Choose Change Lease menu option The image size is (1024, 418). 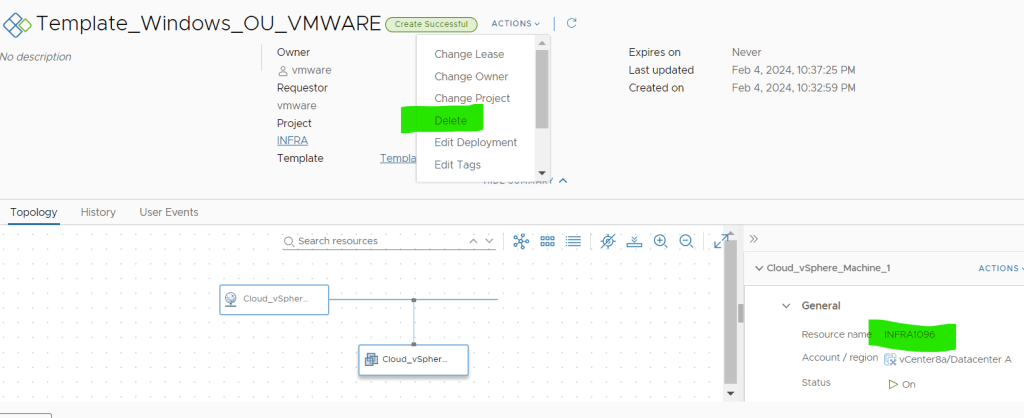click(x=469, y=54)
